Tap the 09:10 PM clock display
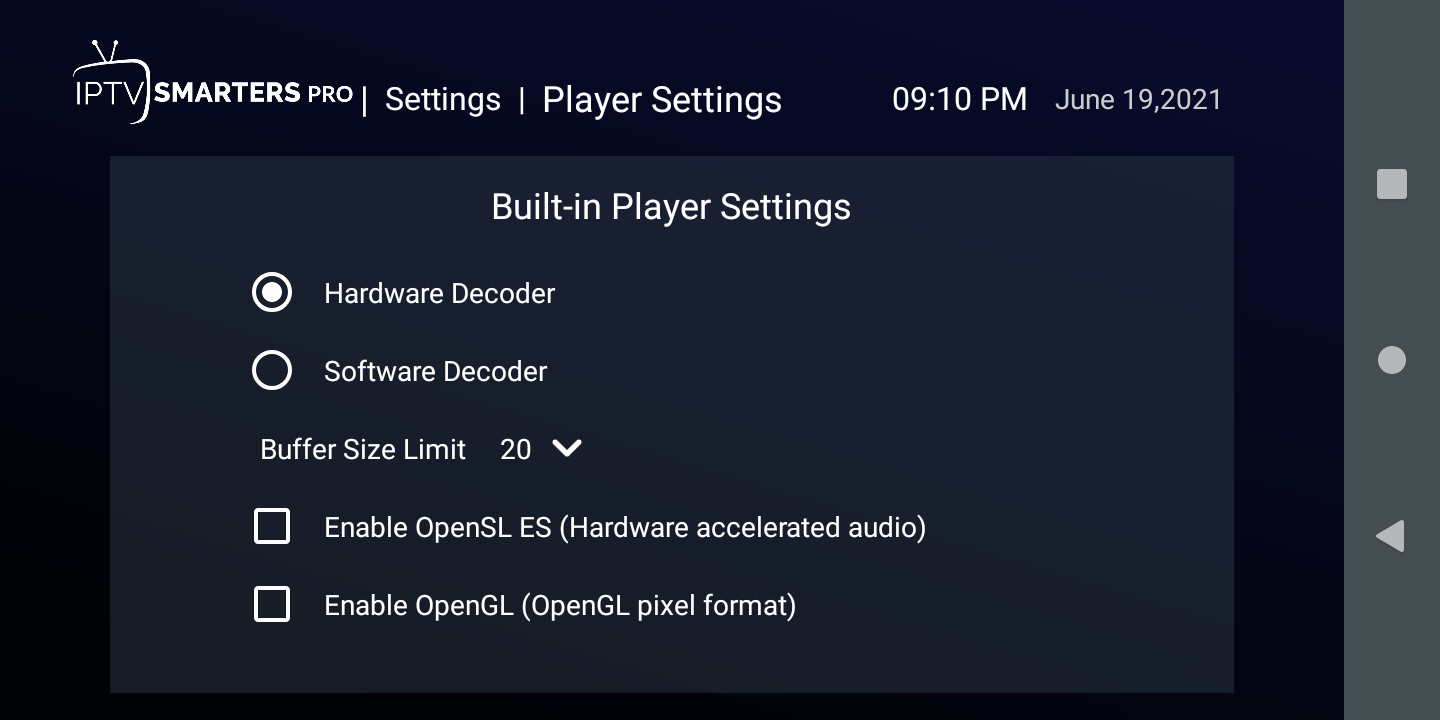1440x720 pixels. tap(959, 99)
